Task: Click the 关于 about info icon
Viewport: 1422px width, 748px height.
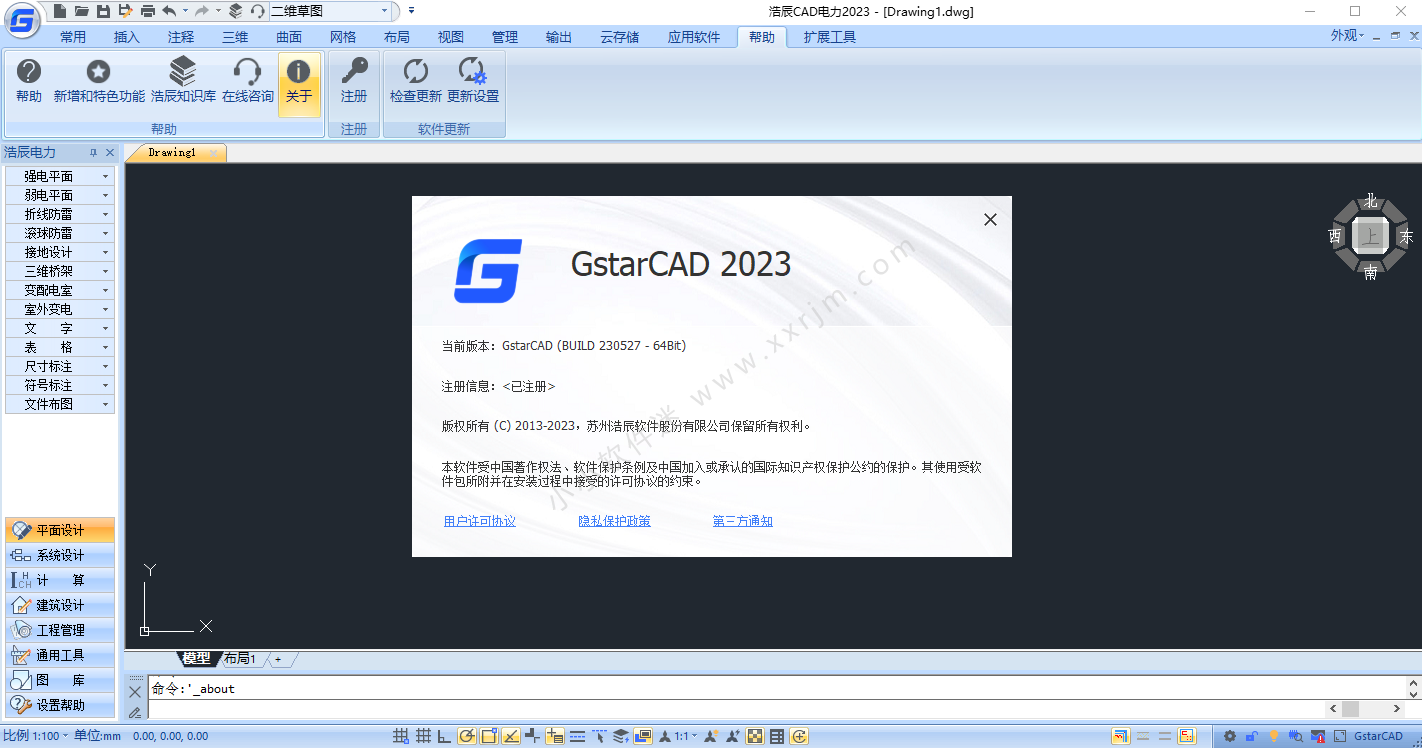Action: click(x=299, y=84)
